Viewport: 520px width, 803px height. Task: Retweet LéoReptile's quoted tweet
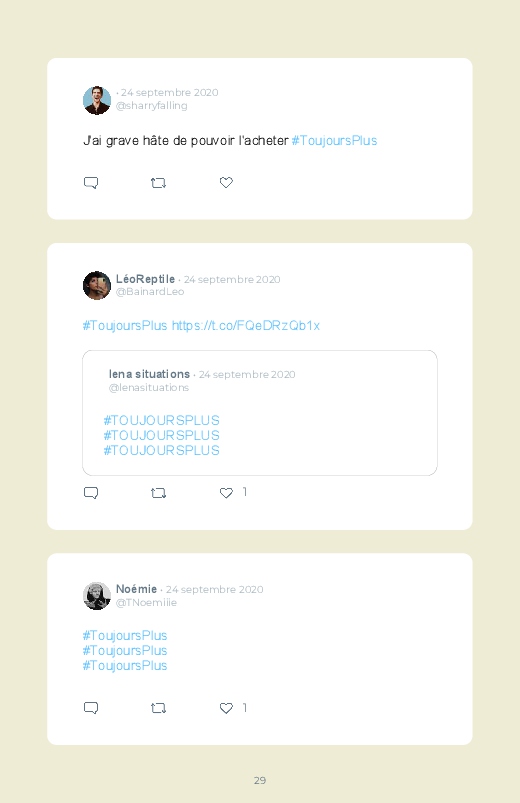click(x=158, y=493)
